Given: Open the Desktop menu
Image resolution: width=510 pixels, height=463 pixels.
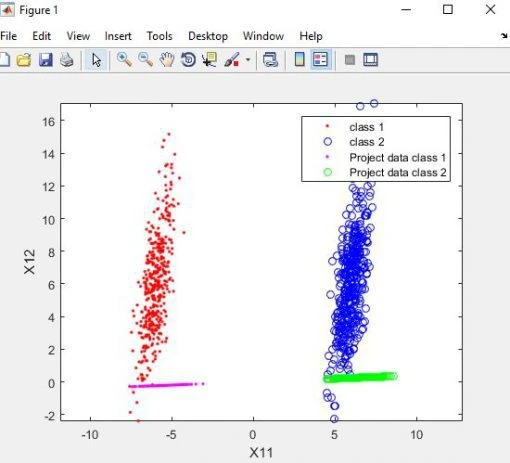Looking at the screenshot, I should tap(208, 36).
